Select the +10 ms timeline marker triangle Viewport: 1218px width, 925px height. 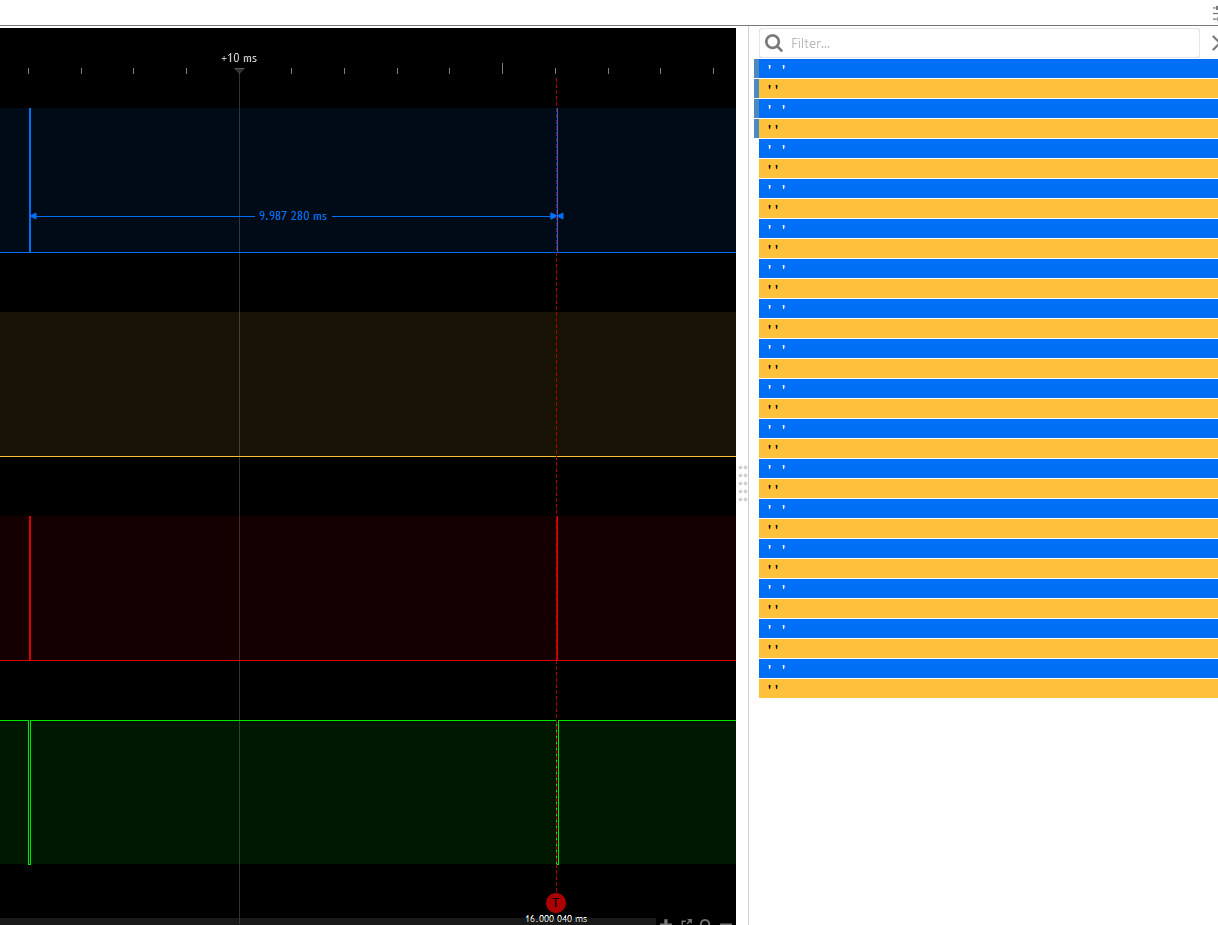point(239,71)
